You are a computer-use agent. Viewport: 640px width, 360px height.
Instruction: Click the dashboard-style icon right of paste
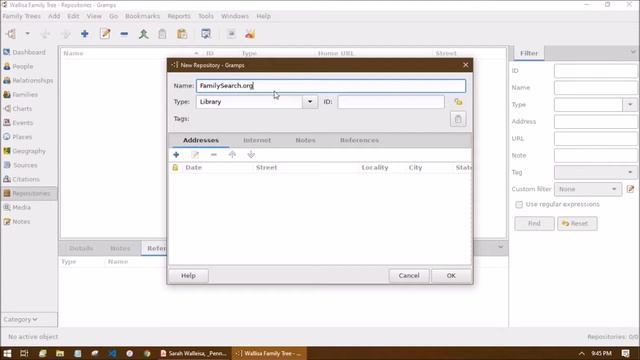click(206, 34)
